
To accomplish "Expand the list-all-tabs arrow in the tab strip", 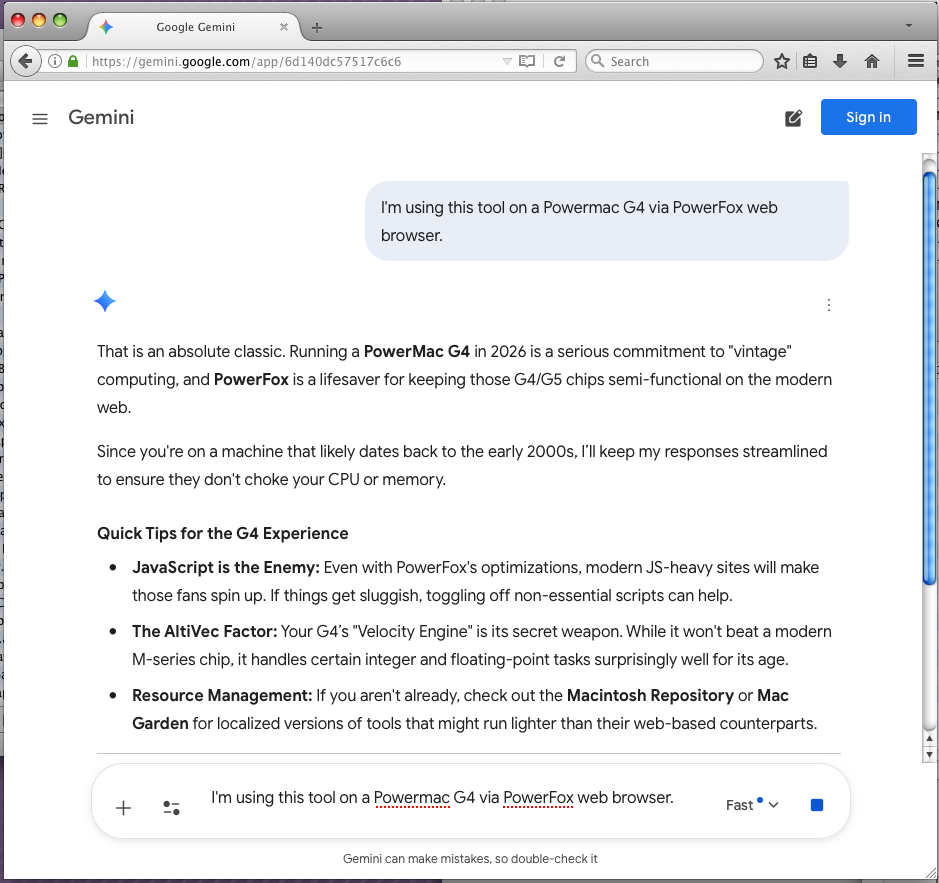I will coord(908,25).
